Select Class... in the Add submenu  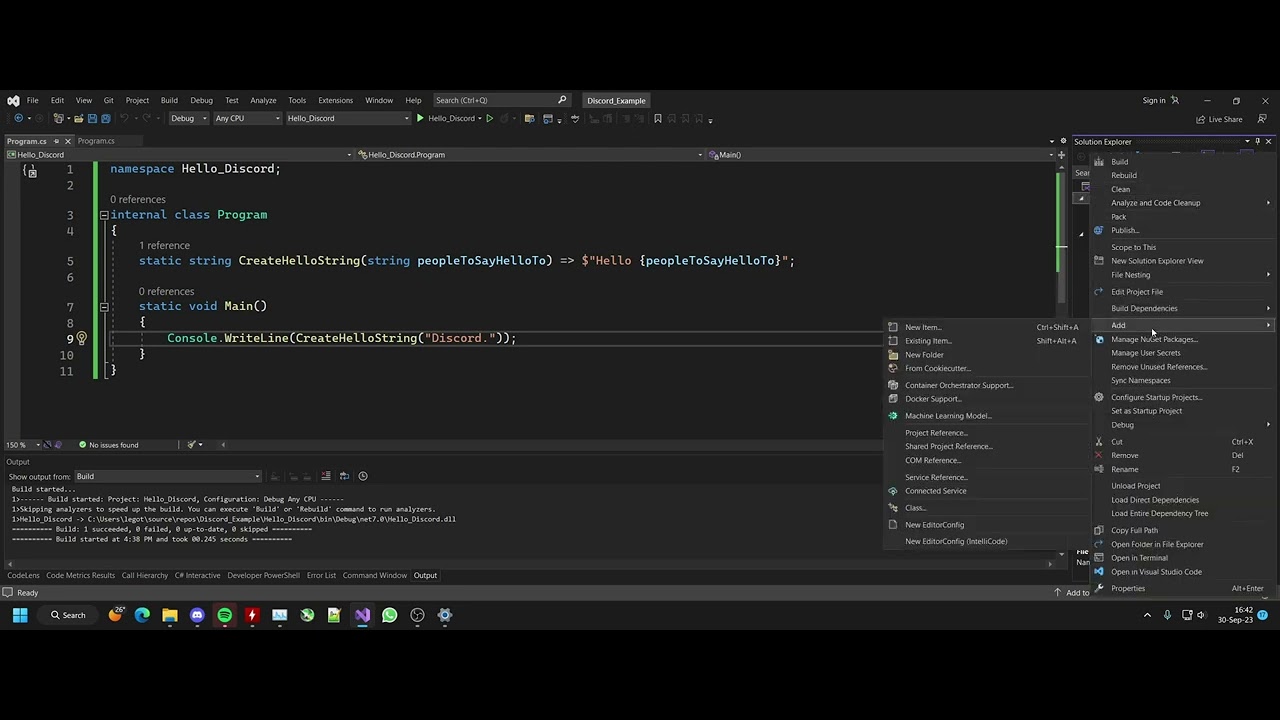pos(985,508)
